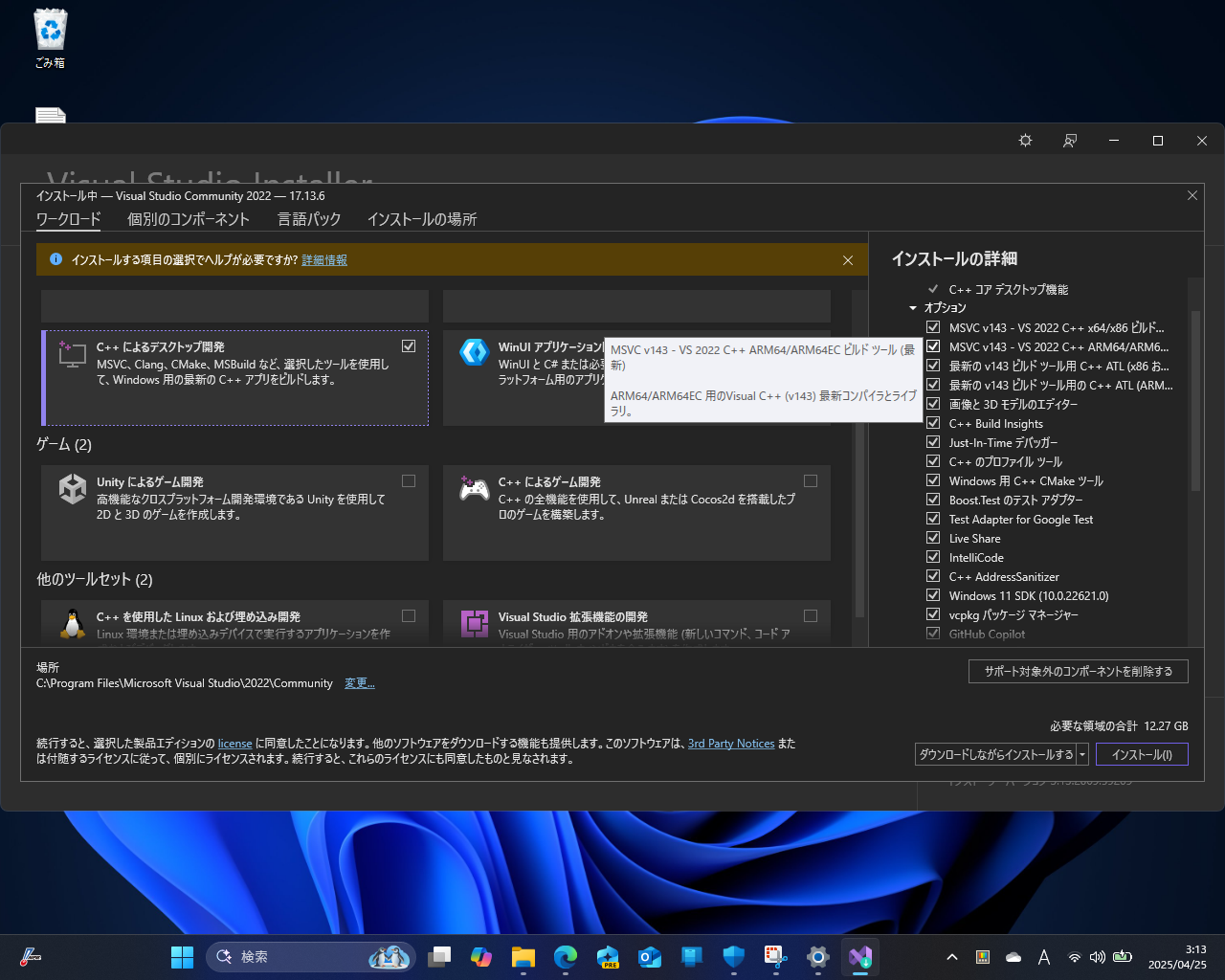Enable the Unity game development checkbox
The height and width of the screenshot is (980, 1225).
(409, 480)
